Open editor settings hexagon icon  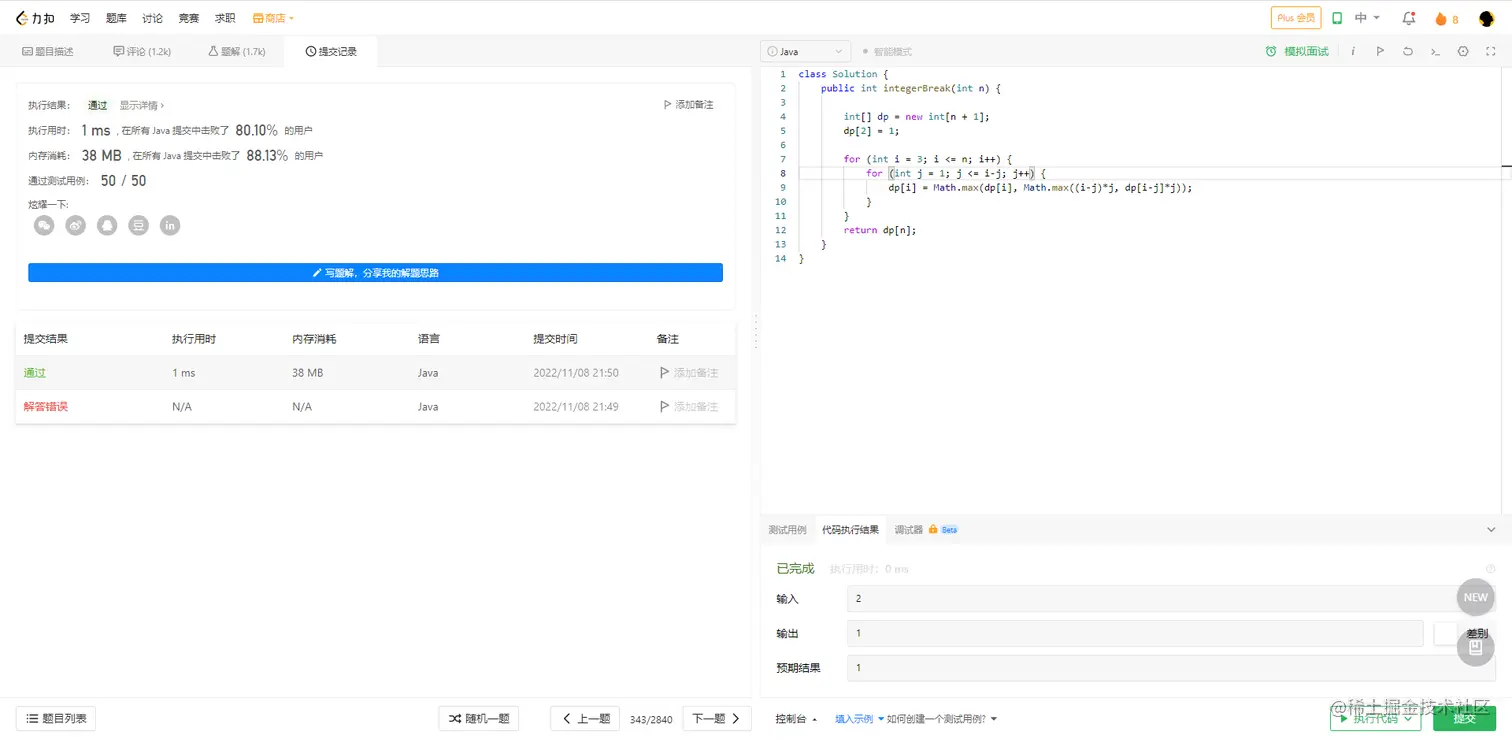click(x=1463, y=51)
